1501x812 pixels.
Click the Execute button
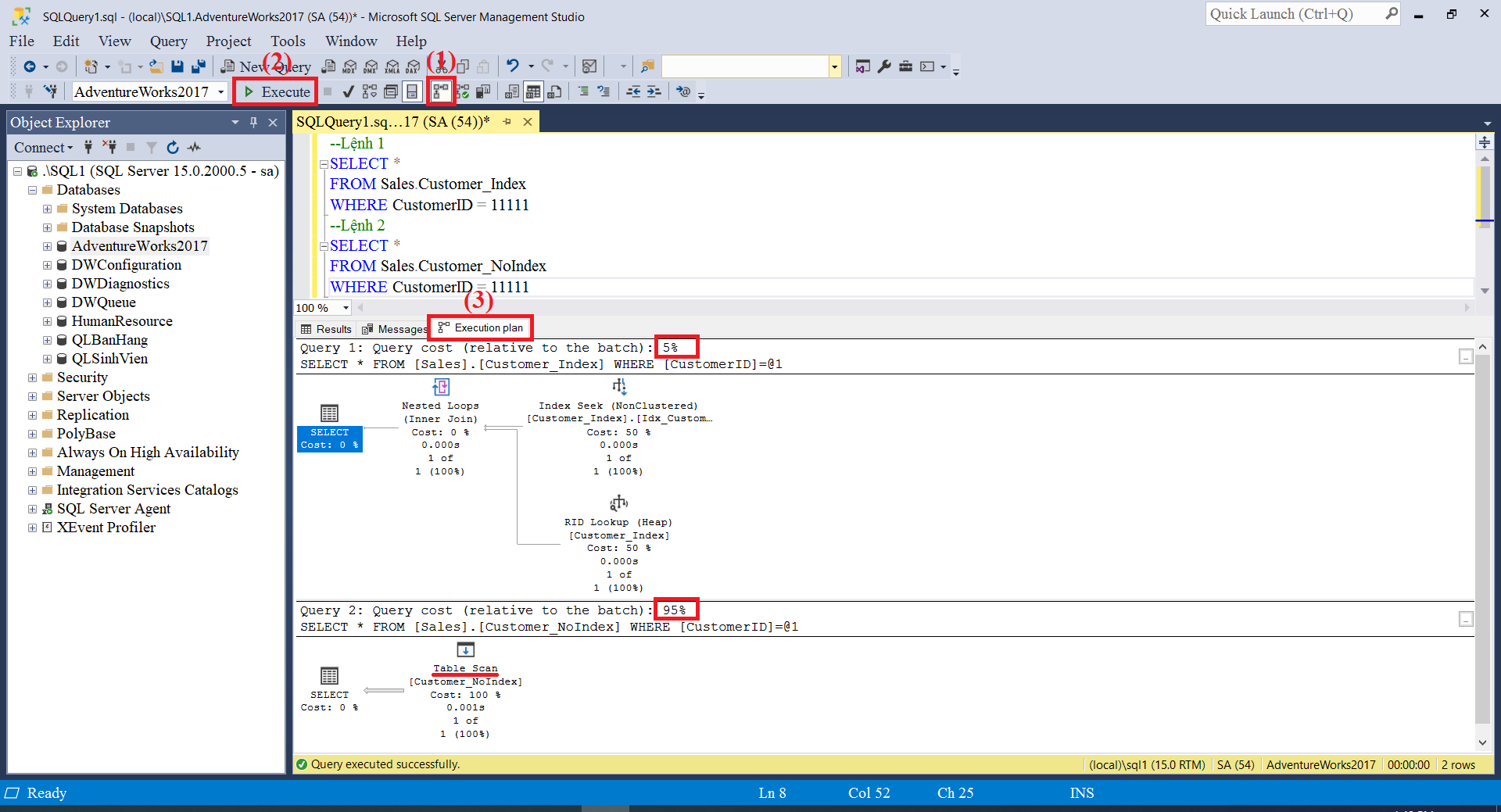point(276,92)
